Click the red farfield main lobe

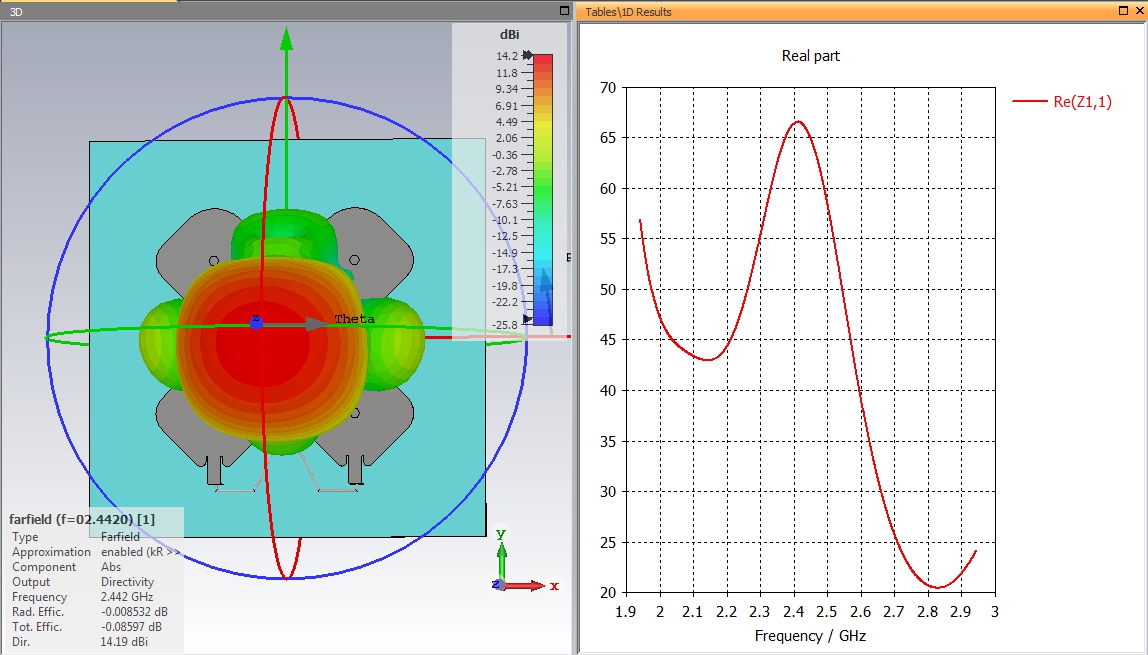pos(271,344)
